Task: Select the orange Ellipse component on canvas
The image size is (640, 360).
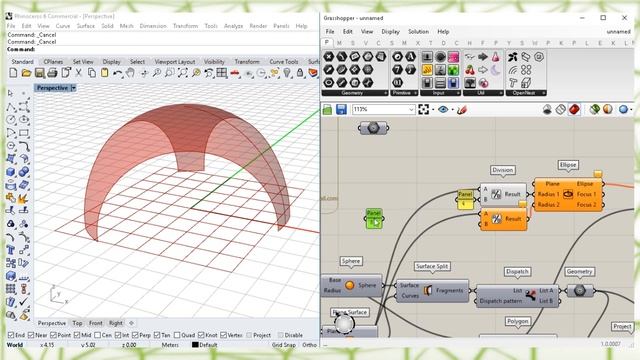Action: coord(568,194)
